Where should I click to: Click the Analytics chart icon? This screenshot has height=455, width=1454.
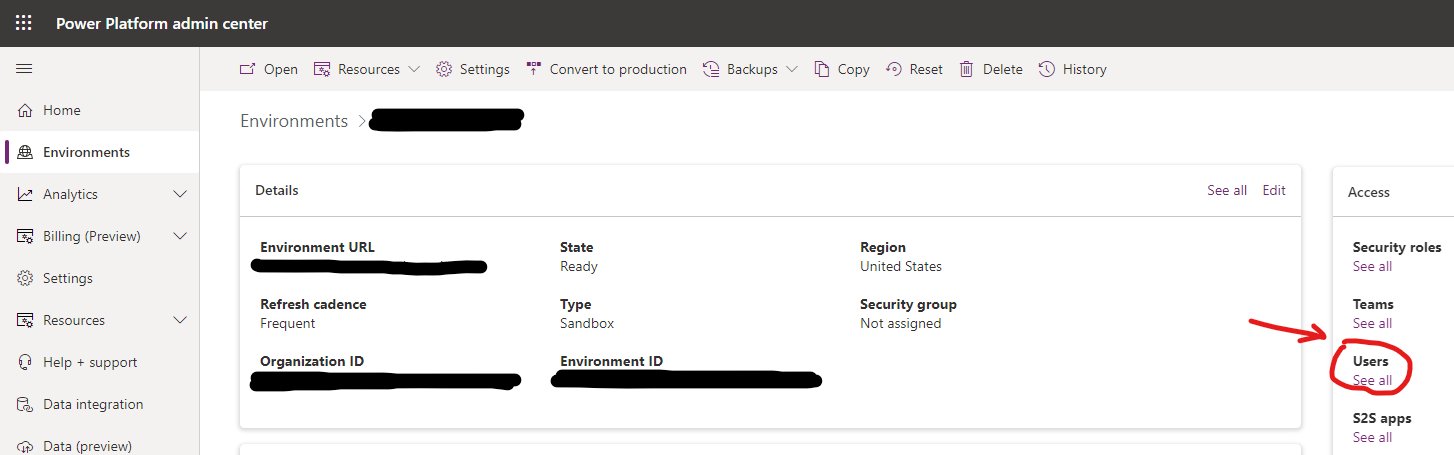25,194
